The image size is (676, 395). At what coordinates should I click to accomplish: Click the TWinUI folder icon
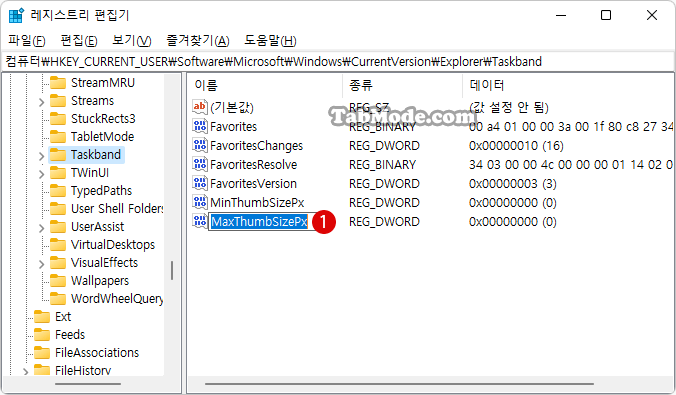pyautogui.click(x=58, y=172)
